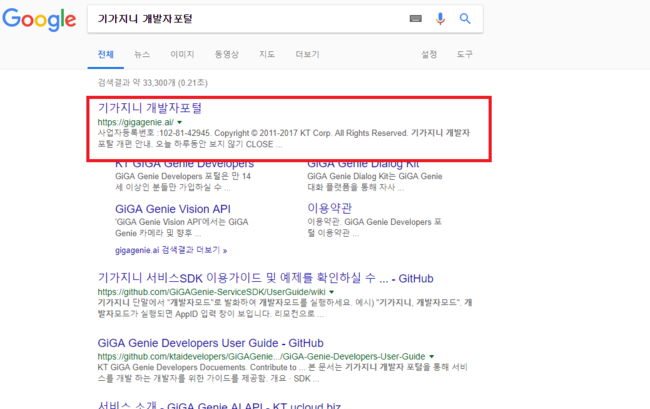Open GiGA Genie Developers User Guide - GitHub result
The width and height of the screenshot is (650, 409).
210,343
